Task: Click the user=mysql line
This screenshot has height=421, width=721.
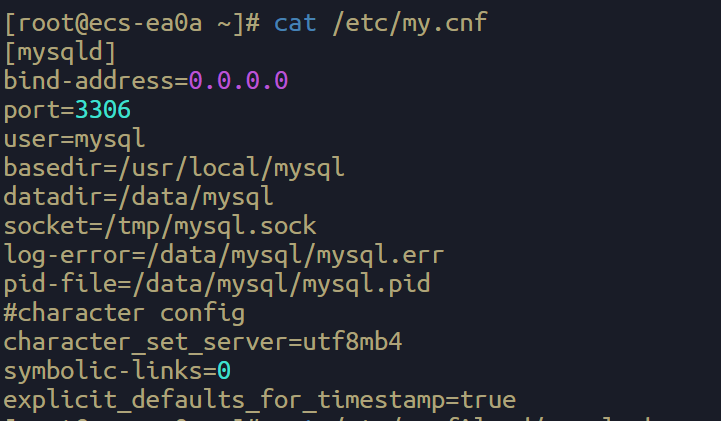Action: tap(74, 137)
